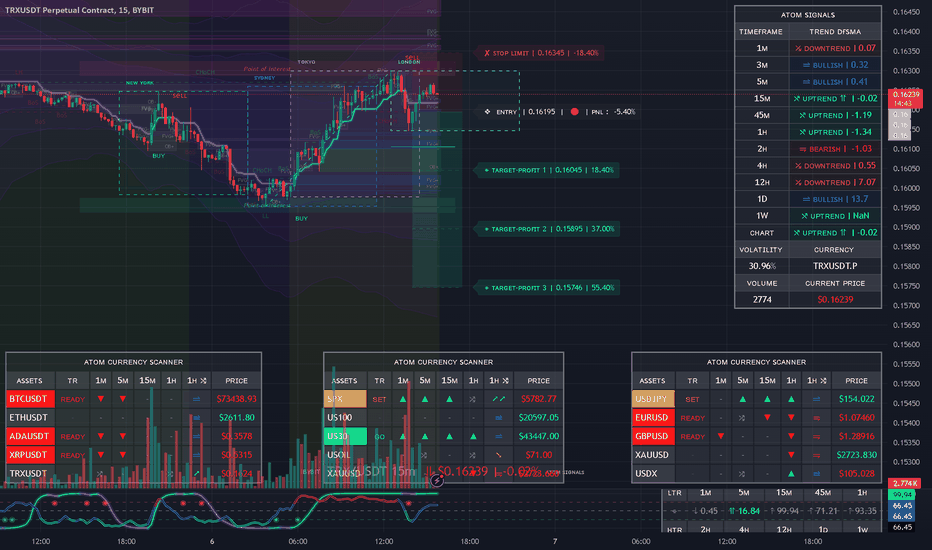Click the XRPUSDT asset cell
The height and width of the screenshot is (550, 932).
pyautogui.click(x=30, y=455)
